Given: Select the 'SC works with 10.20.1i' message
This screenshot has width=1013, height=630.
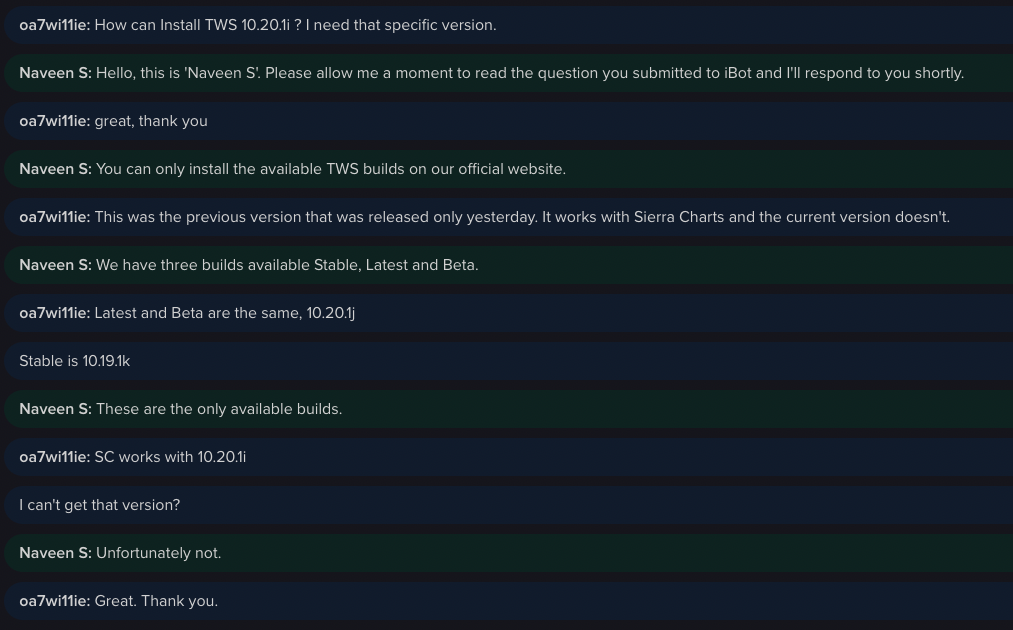Looking at the screenshot, I should point(170,457).
